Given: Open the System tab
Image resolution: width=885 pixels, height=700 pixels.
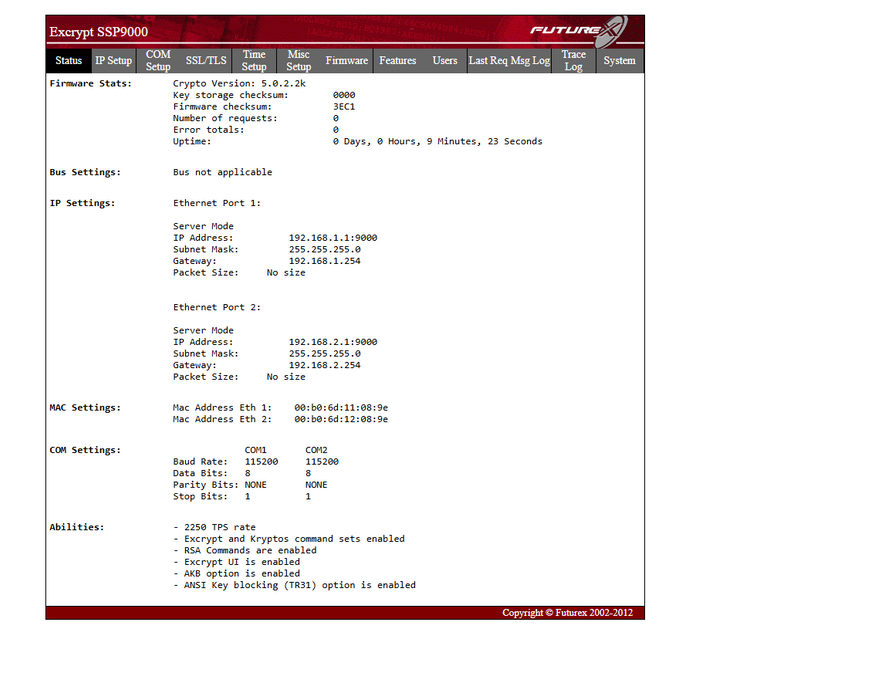Looking at the screenshot, I should click(x=620, y=60).
